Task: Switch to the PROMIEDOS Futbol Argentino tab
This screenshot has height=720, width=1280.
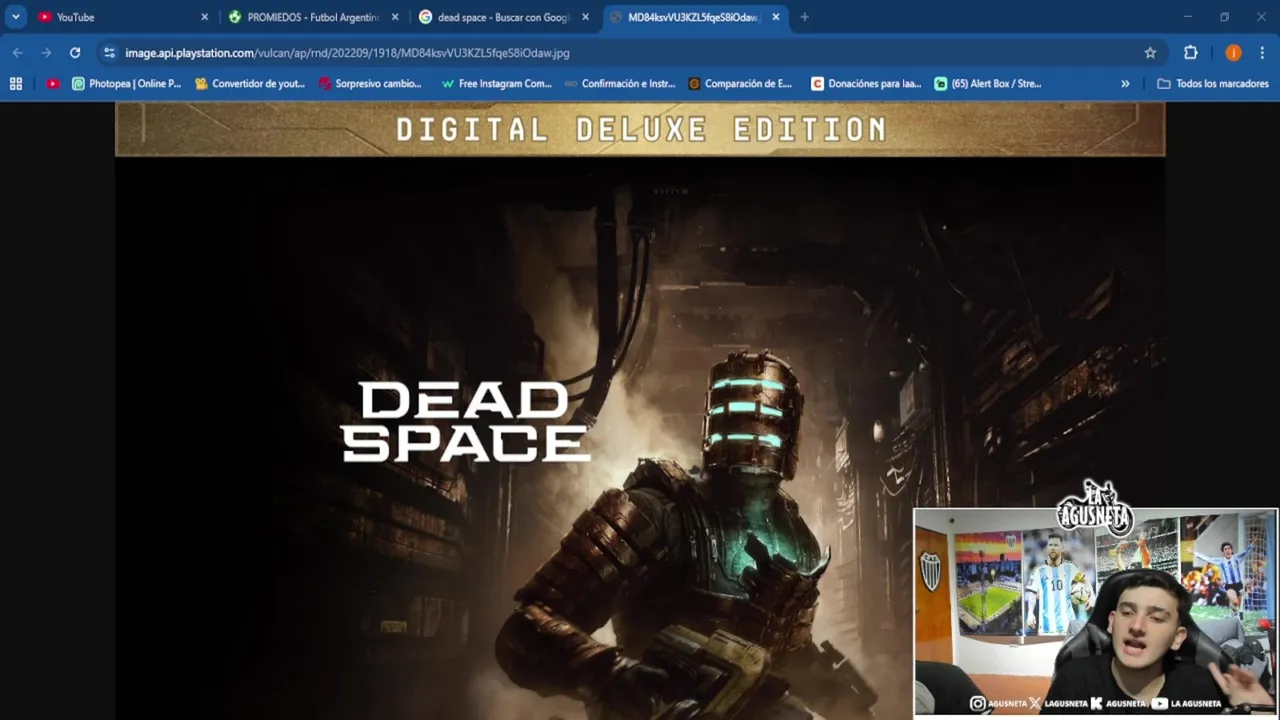Action: point(313,17)
